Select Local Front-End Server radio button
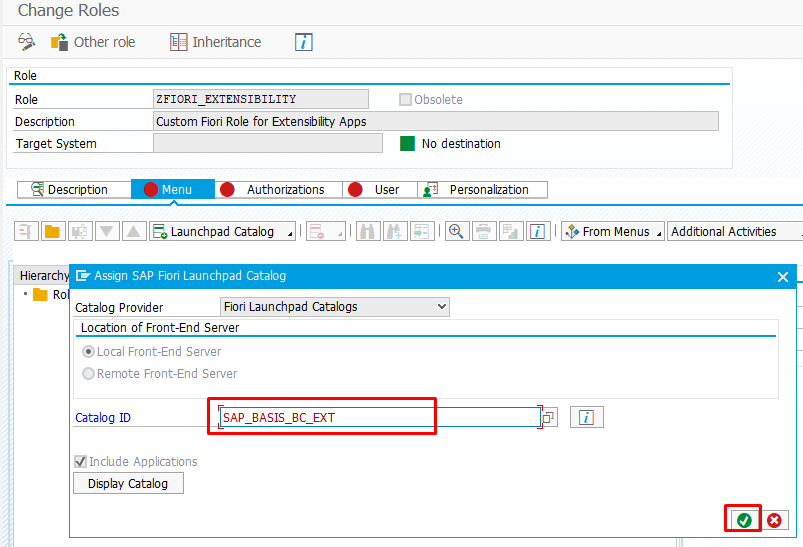 coord(89,352)
